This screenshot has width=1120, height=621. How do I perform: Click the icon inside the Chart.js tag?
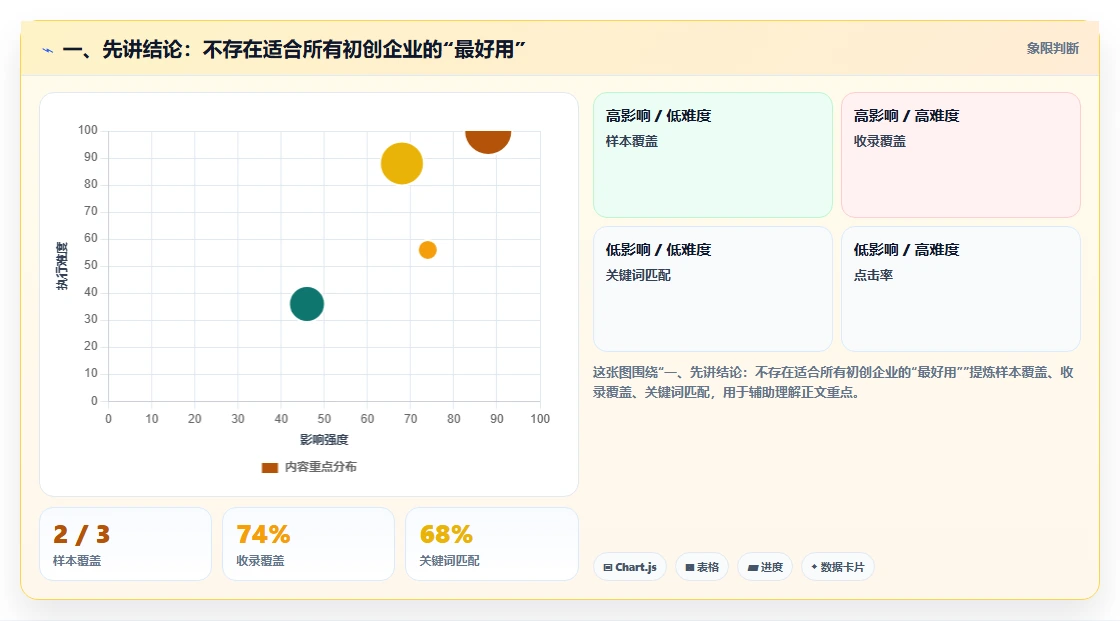608,567
